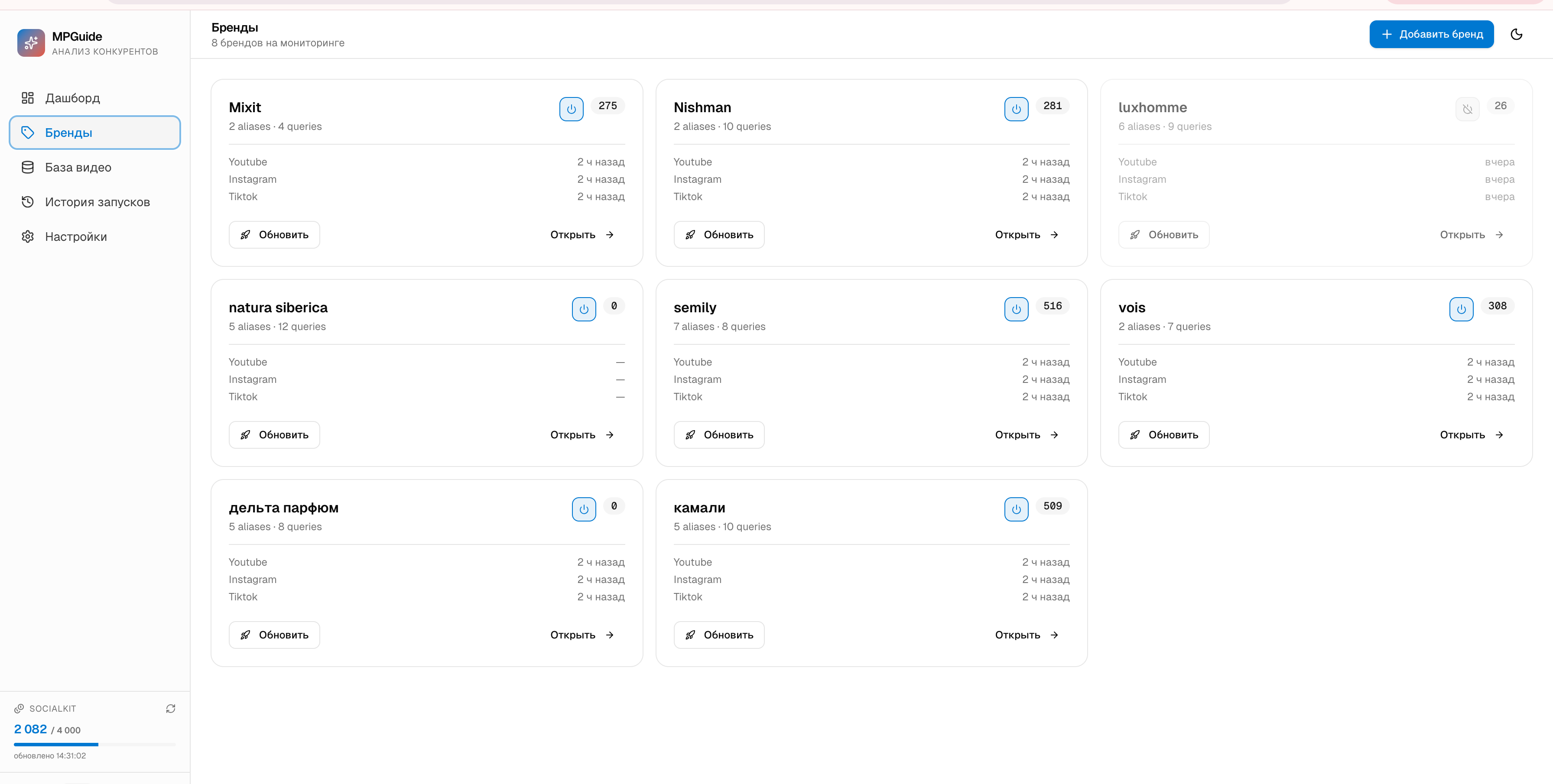This screenshot has height=784, width=1553.
Task: Click Обновить on the Nishman card
Action: tap(719, 235)
